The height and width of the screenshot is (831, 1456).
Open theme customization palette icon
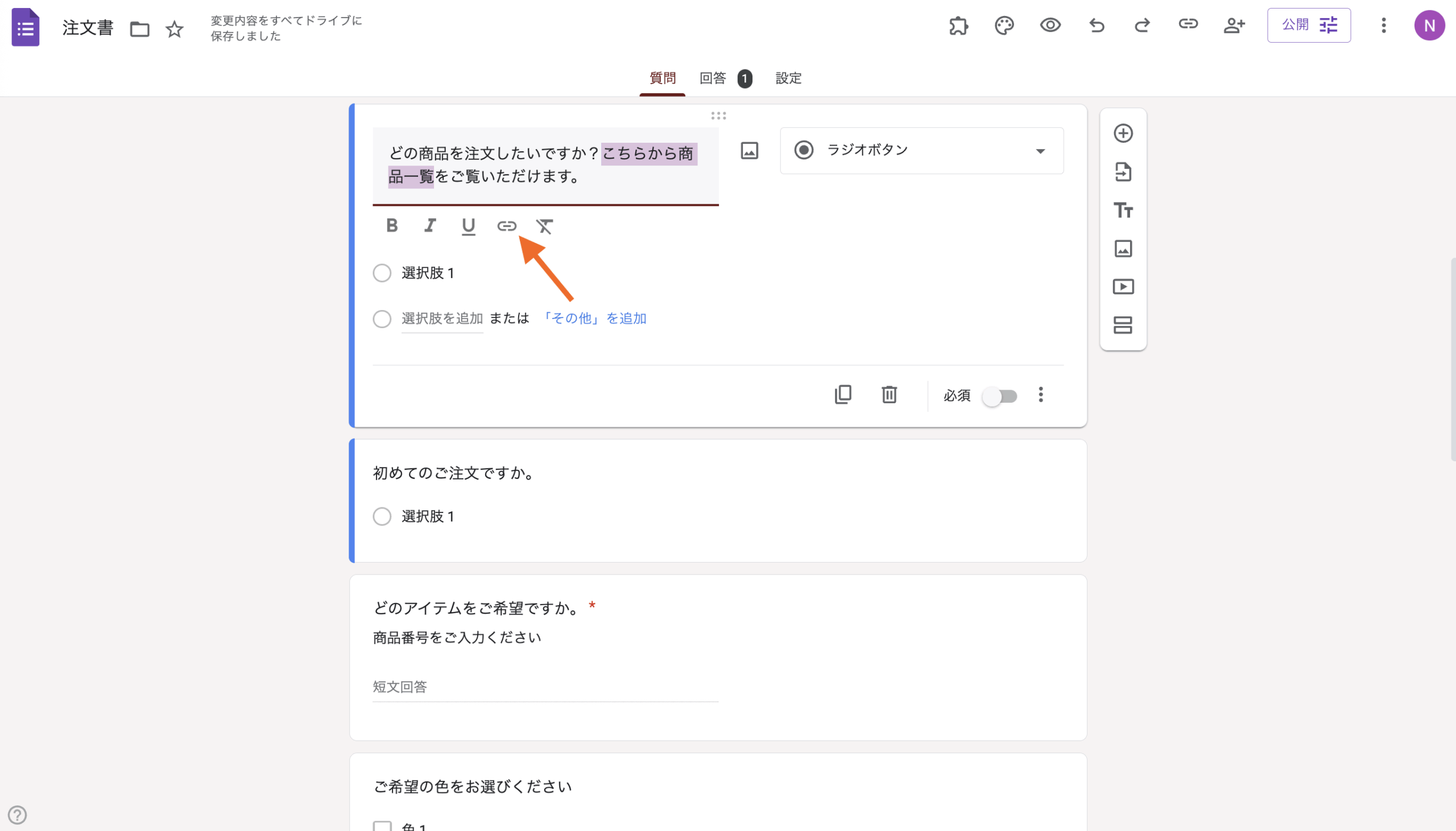tap(1004, 26)
